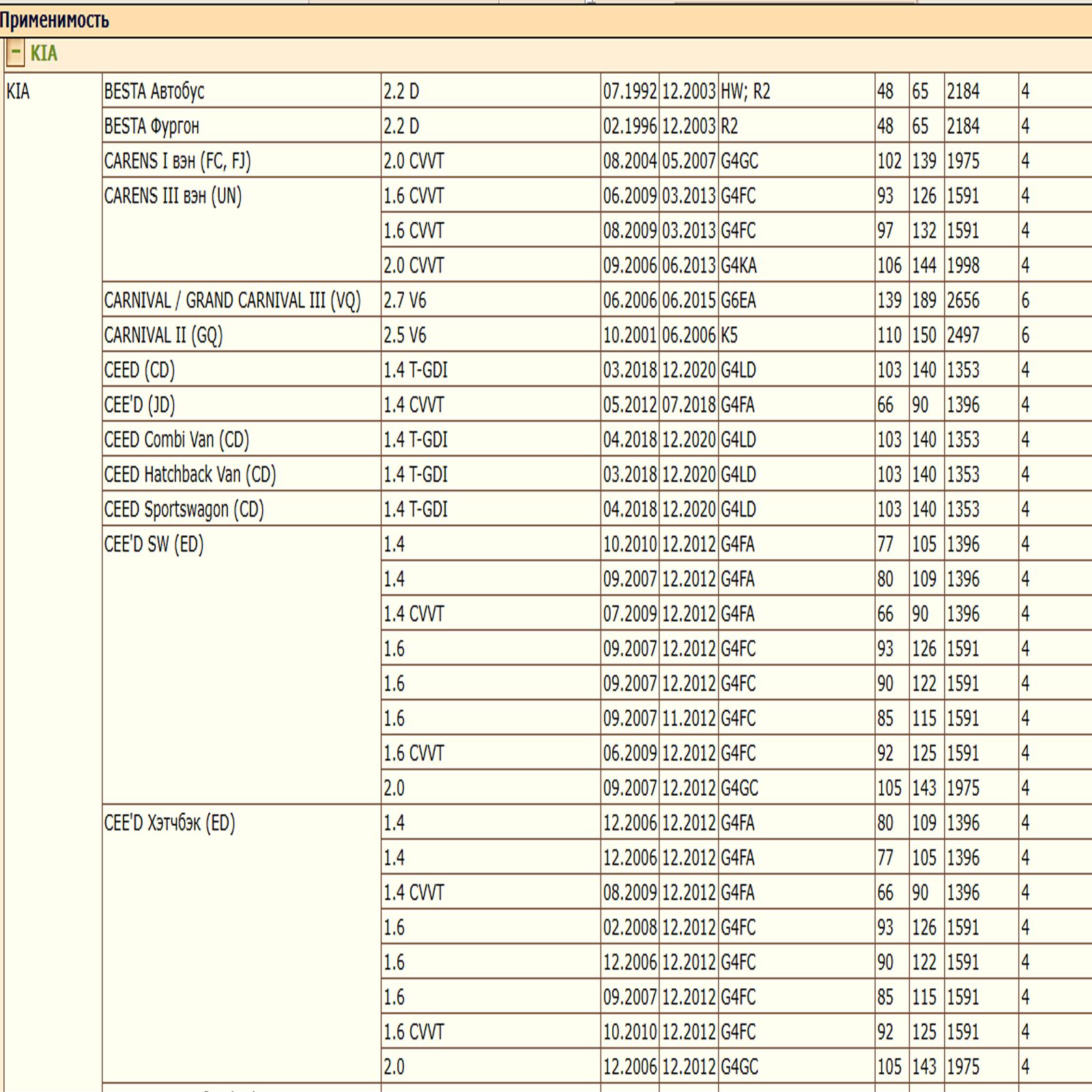Select the BESTA Автобус model row
The image size is (1092, 1092).
coord(154,91)
